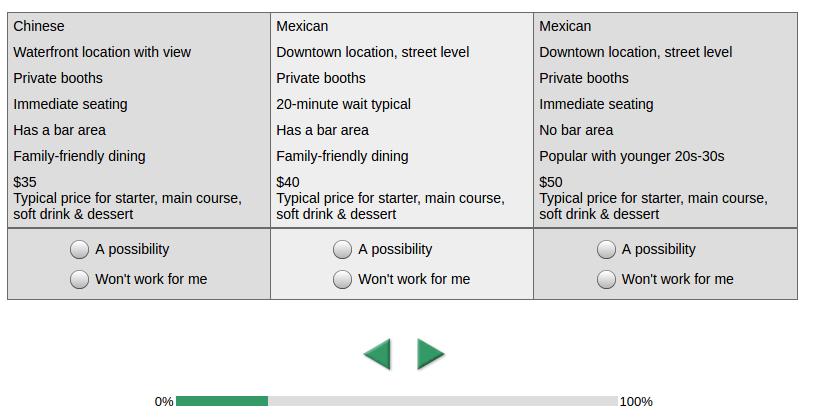This screenshot has height=418, width=814.
Task: Click the "No bar area" attribute
Action: [x=576, y=130]
